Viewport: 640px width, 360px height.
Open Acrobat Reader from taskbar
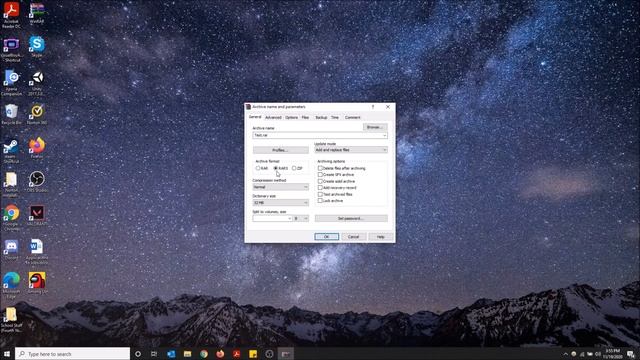(x=236, y=354)
